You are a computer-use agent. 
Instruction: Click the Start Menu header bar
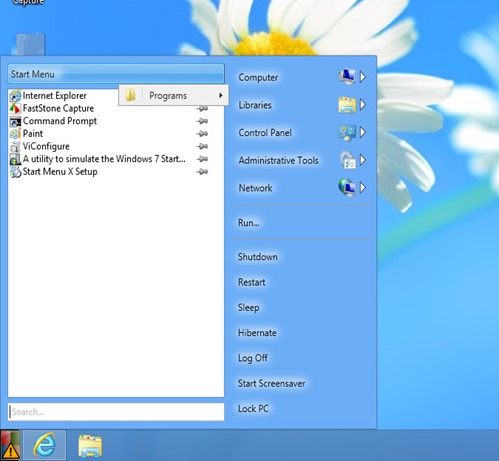[x=116, y=74]
